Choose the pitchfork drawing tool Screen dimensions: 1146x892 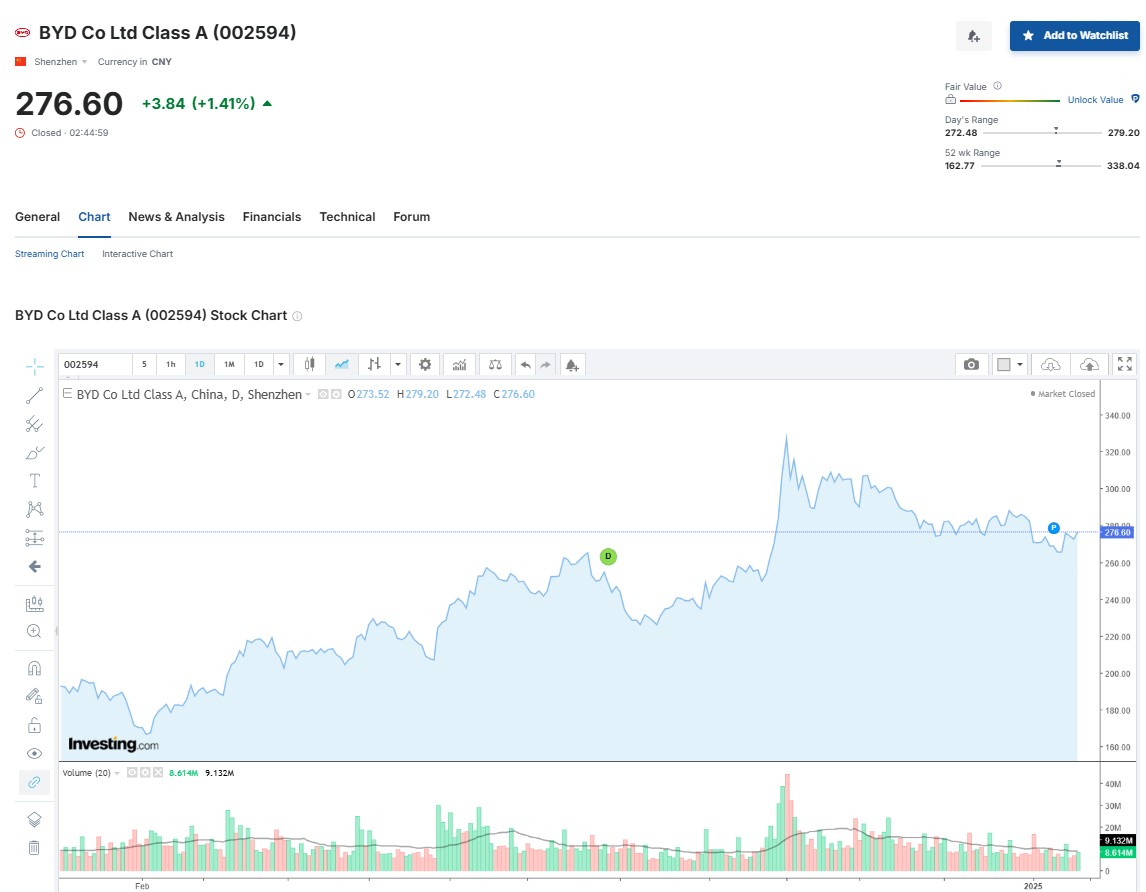pyautogui.click(x=34, y=424)
